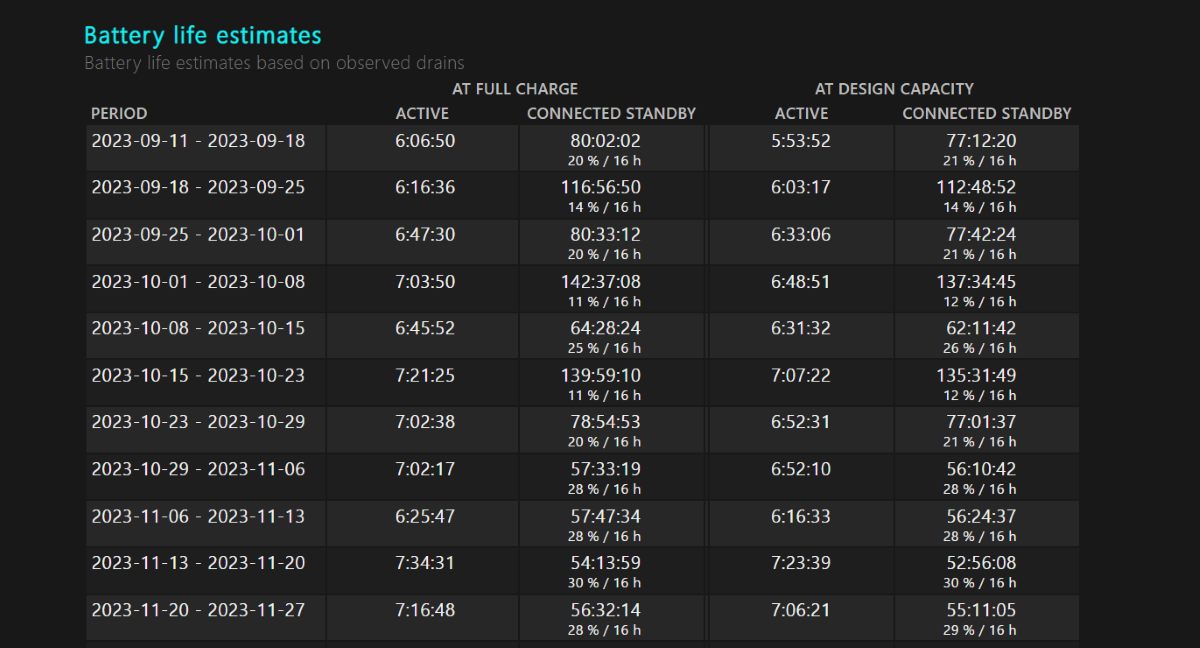
Task: Select period 2023-09-11 - 2023-09-18
Action: (x=198, y=141)
